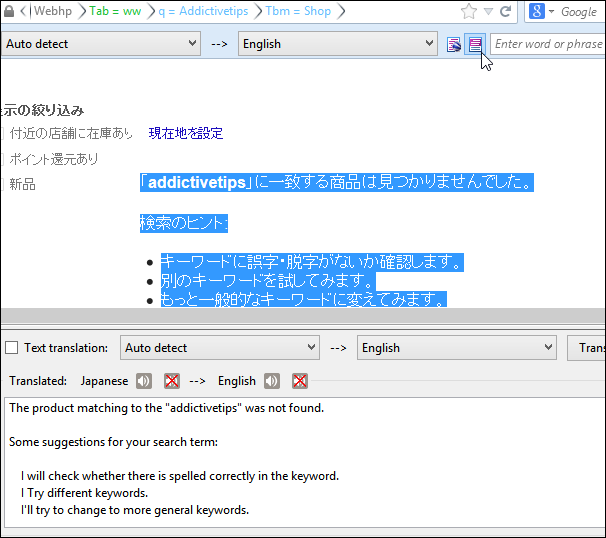Image resolution: width=606 pixels, height=538 pixels.
Task: Click the 現在地を設定 link
Action: click(x=186, y=133)
